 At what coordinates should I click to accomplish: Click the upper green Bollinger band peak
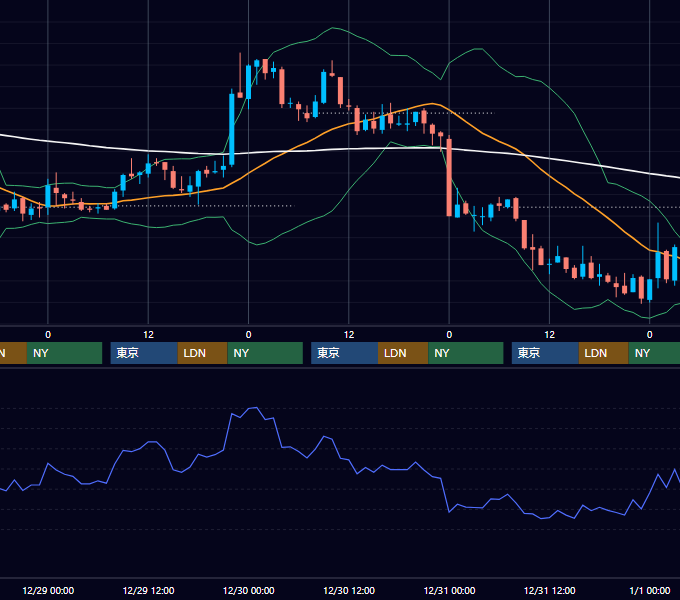(x=333, y=28)
